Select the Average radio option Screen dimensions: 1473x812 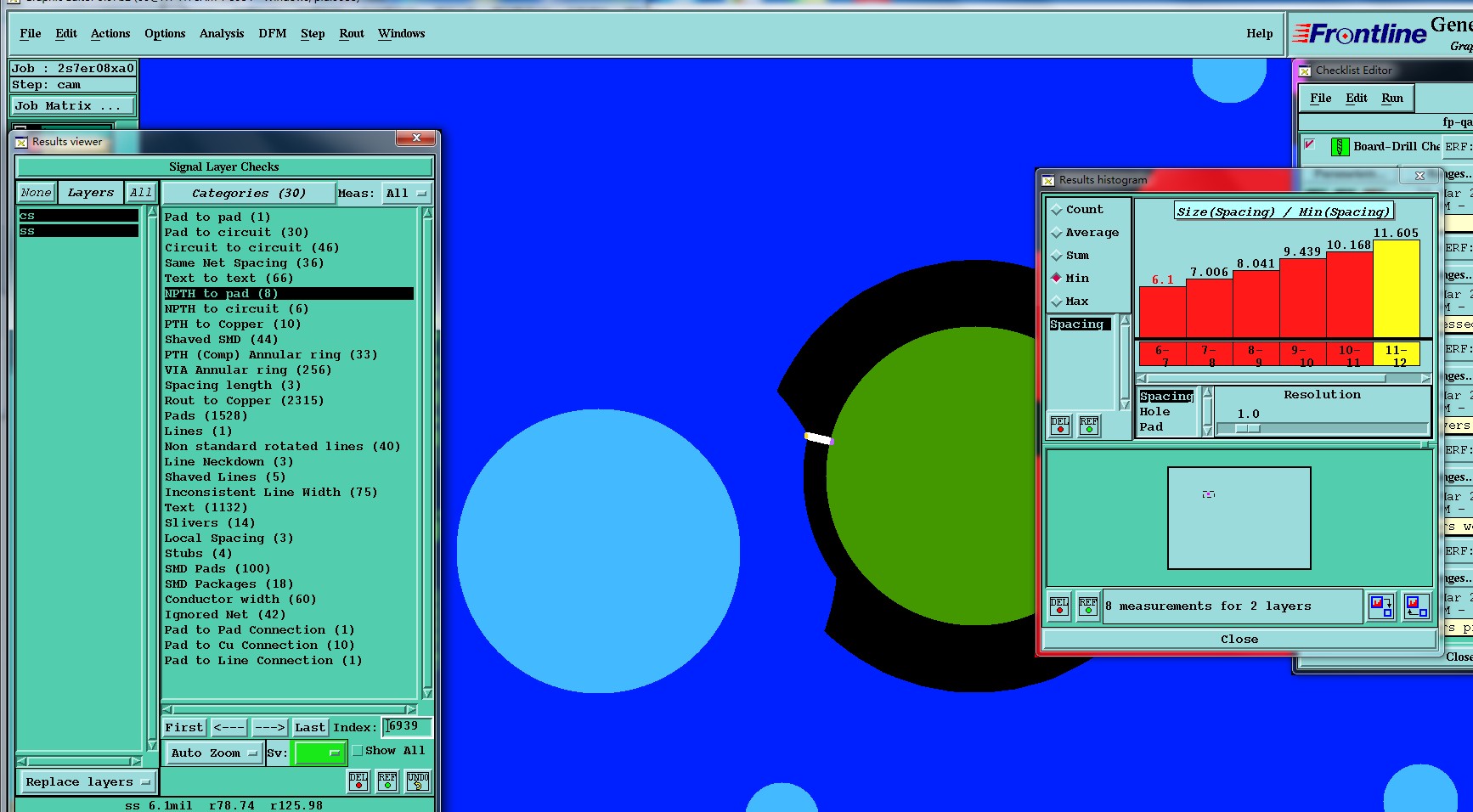pyautogui.click(x=1057, y=233)
